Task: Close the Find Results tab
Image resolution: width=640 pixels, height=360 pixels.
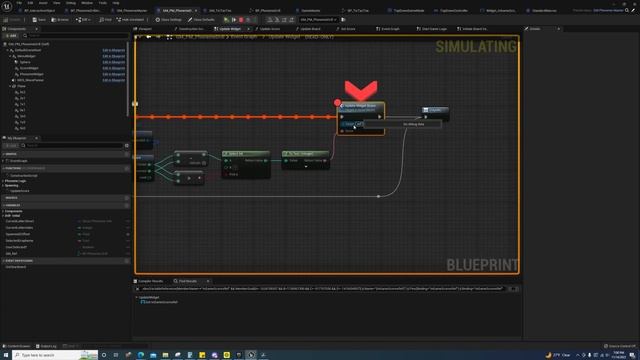Action: pyautogui.click(x=208, y=281)
